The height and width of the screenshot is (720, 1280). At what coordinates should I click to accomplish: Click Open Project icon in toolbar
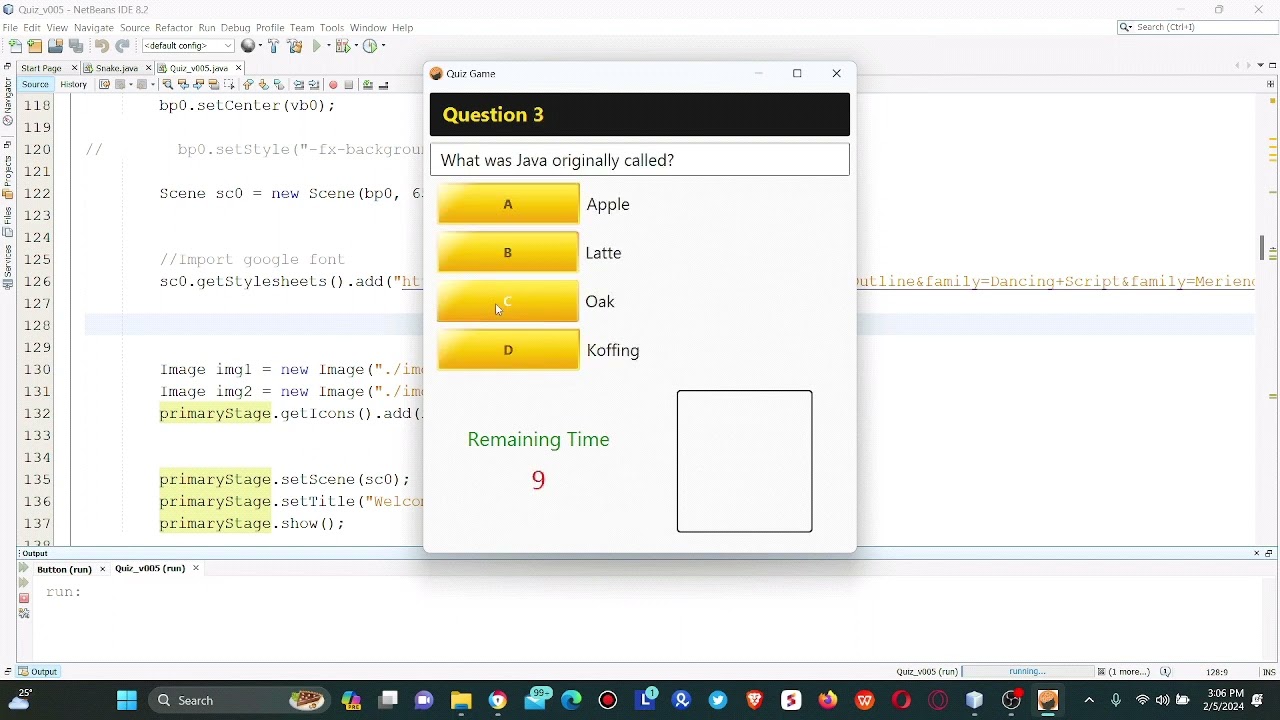pyautogui.click(x=55, y=46)
